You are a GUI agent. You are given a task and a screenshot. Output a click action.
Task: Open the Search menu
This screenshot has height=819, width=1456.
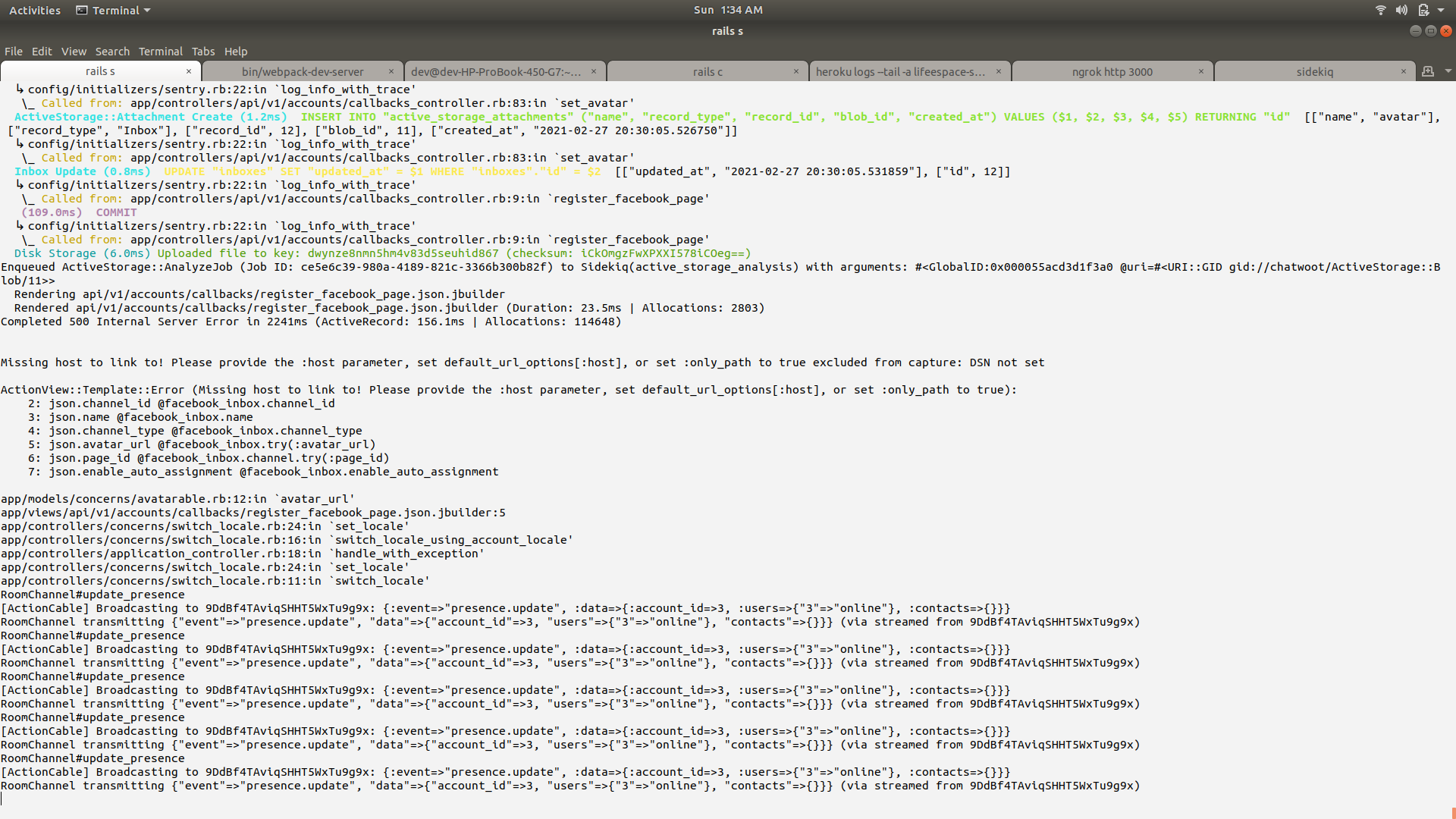pyautogui.click(x=112, y=51)
